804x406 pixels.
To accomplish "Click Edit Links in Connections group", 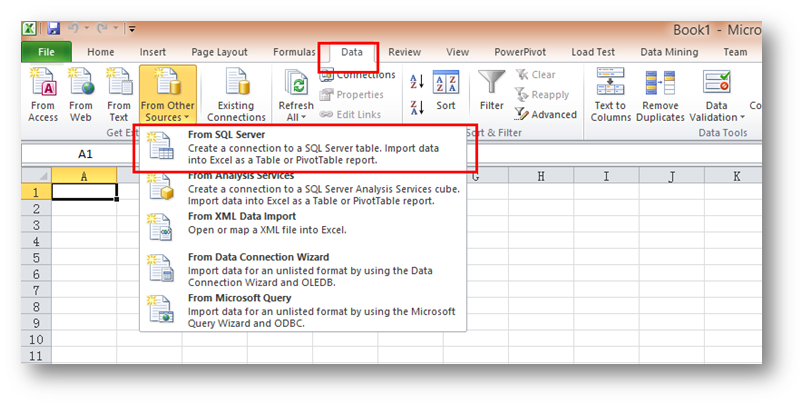I will 350,114.
